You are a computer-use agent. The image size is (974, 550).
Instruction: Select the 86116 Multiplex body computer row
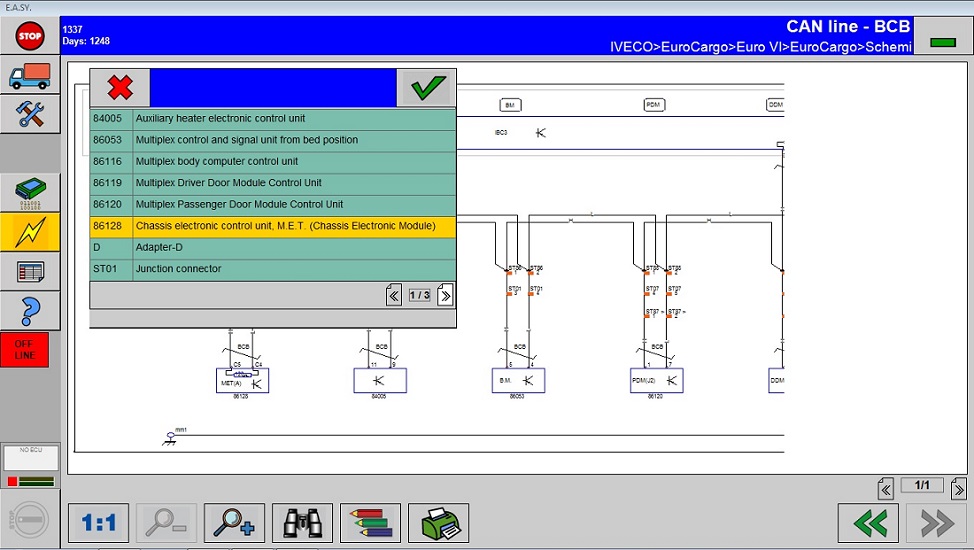click(x=273, y=162)
